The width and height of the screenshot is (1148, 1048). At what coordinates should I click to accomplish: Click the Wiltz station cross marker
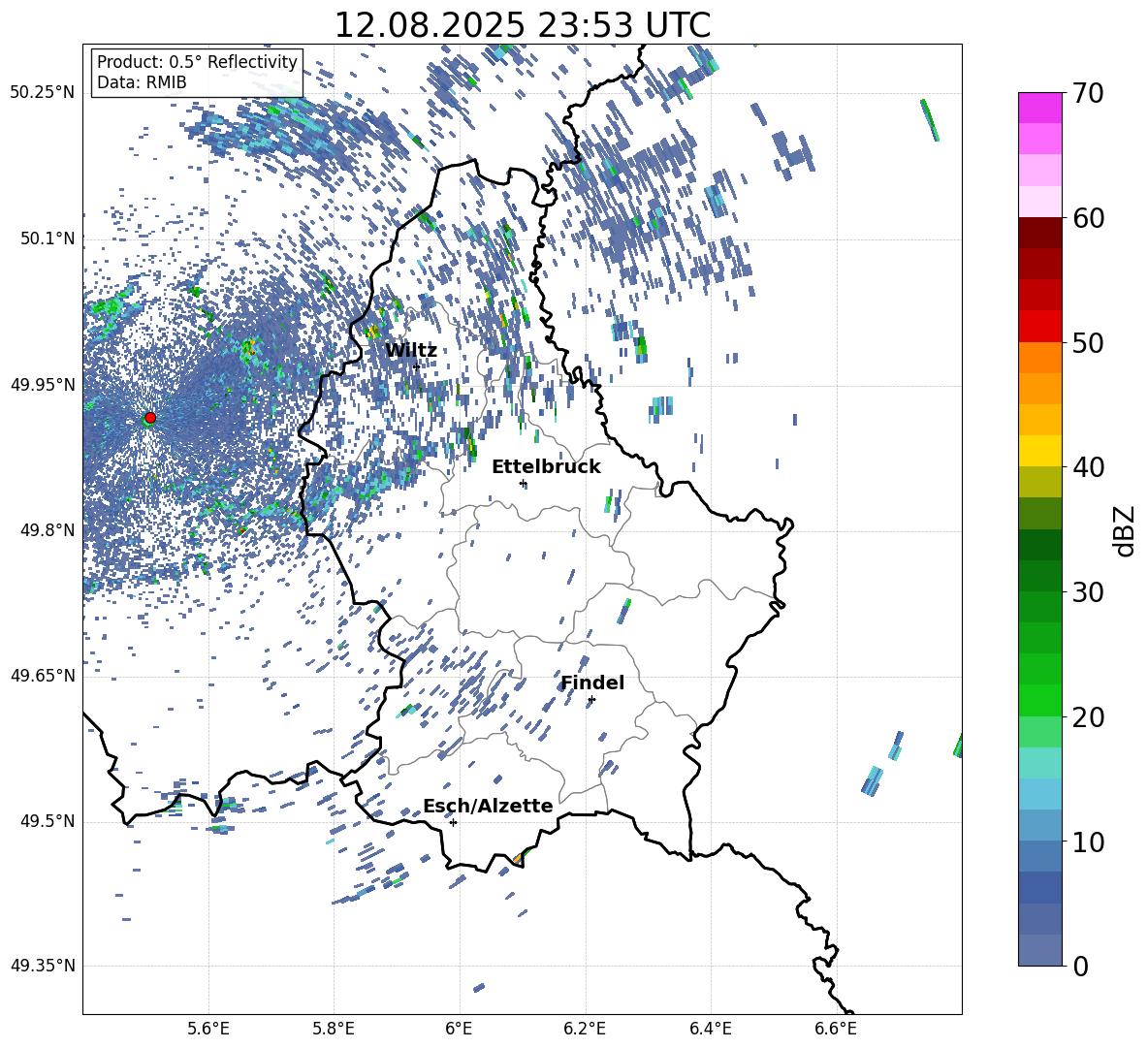pyautogui.click(x=416, y=366)
